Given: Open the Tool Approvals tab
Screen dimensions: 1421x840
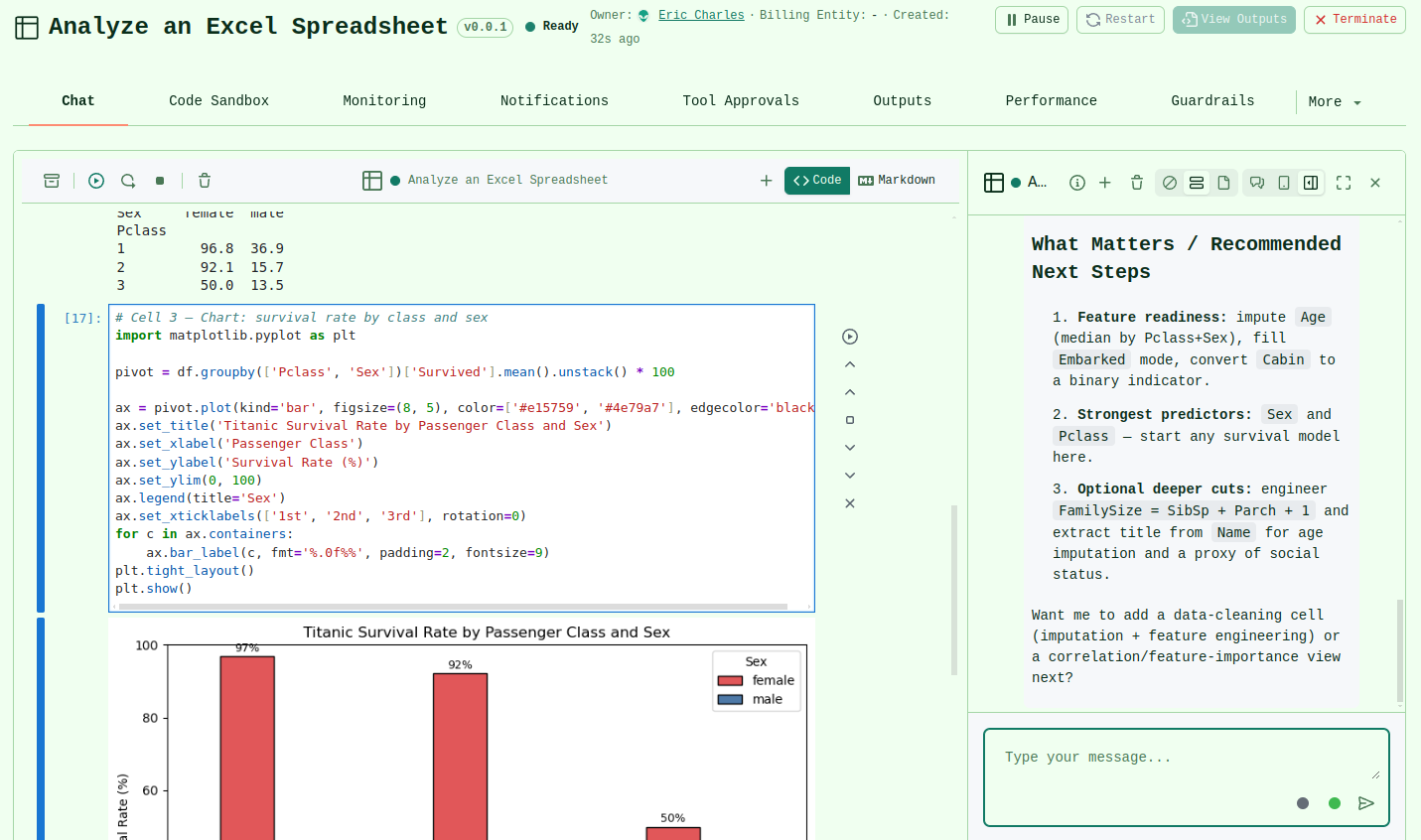Looking at the screenshot, I should pyautogui.click(x=741, y=100).
